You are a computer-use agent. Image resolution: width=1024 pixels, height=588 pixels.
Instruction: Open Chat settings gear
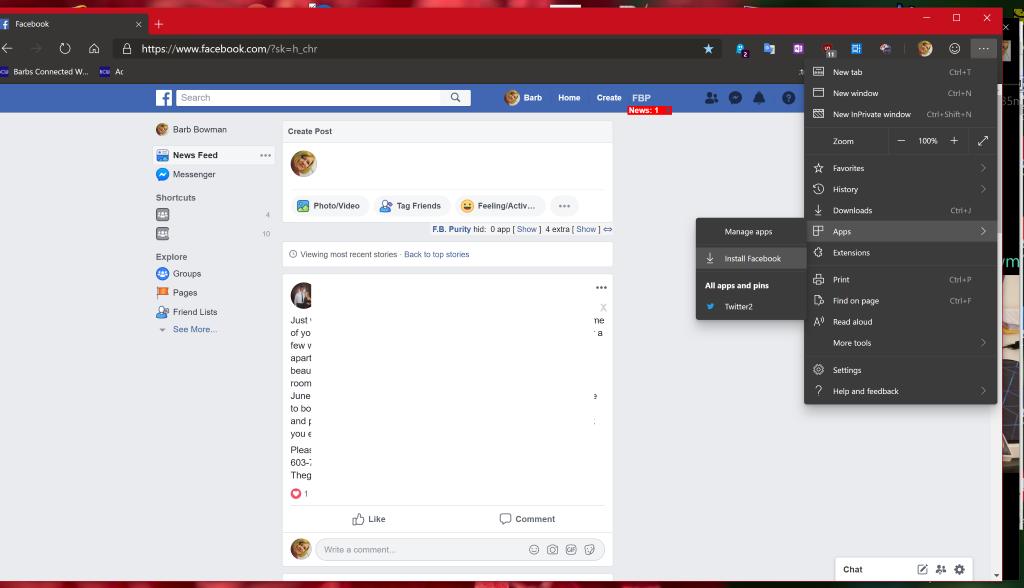pos(959,569)
